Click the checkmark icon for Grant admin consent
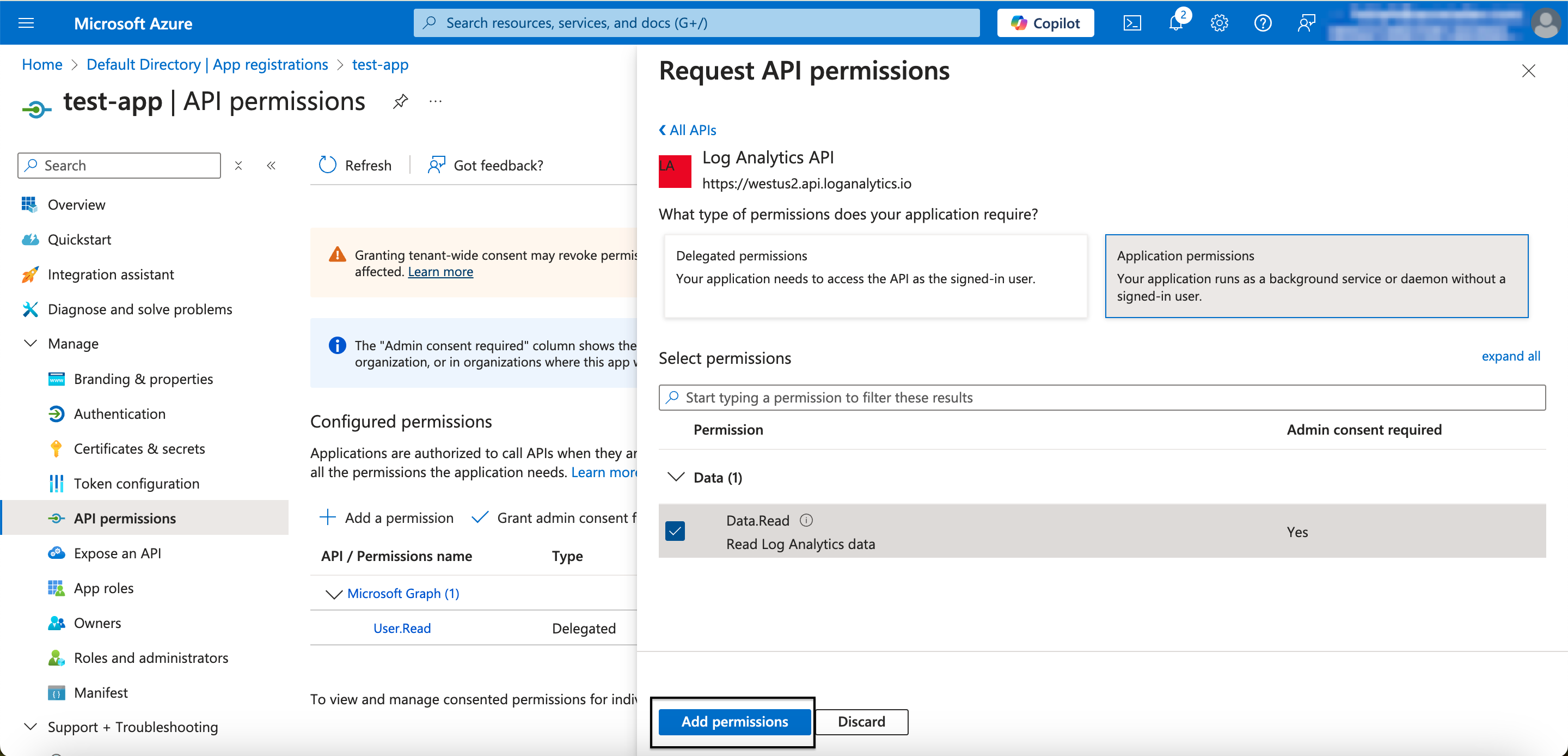1568x756 pixels. click(x=480, y=517)
